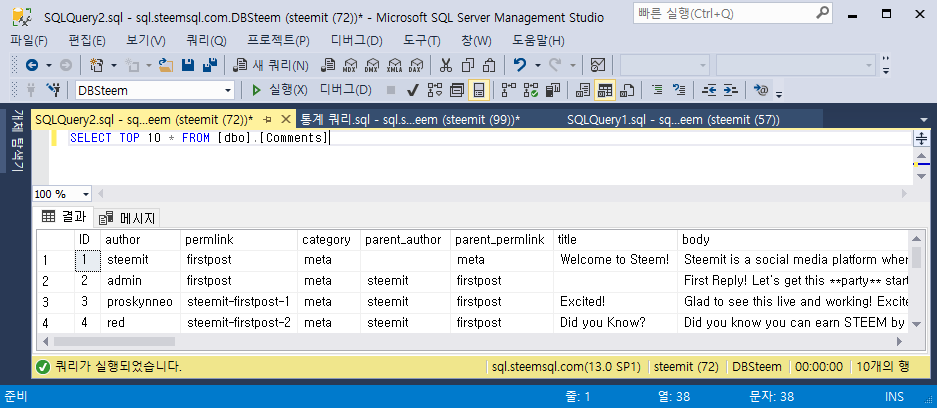Image resolution: width=937 pixels, height=408 pixels.
Task: Toggle Include Client Statistics icon
Action: click(x=553, y=90)
